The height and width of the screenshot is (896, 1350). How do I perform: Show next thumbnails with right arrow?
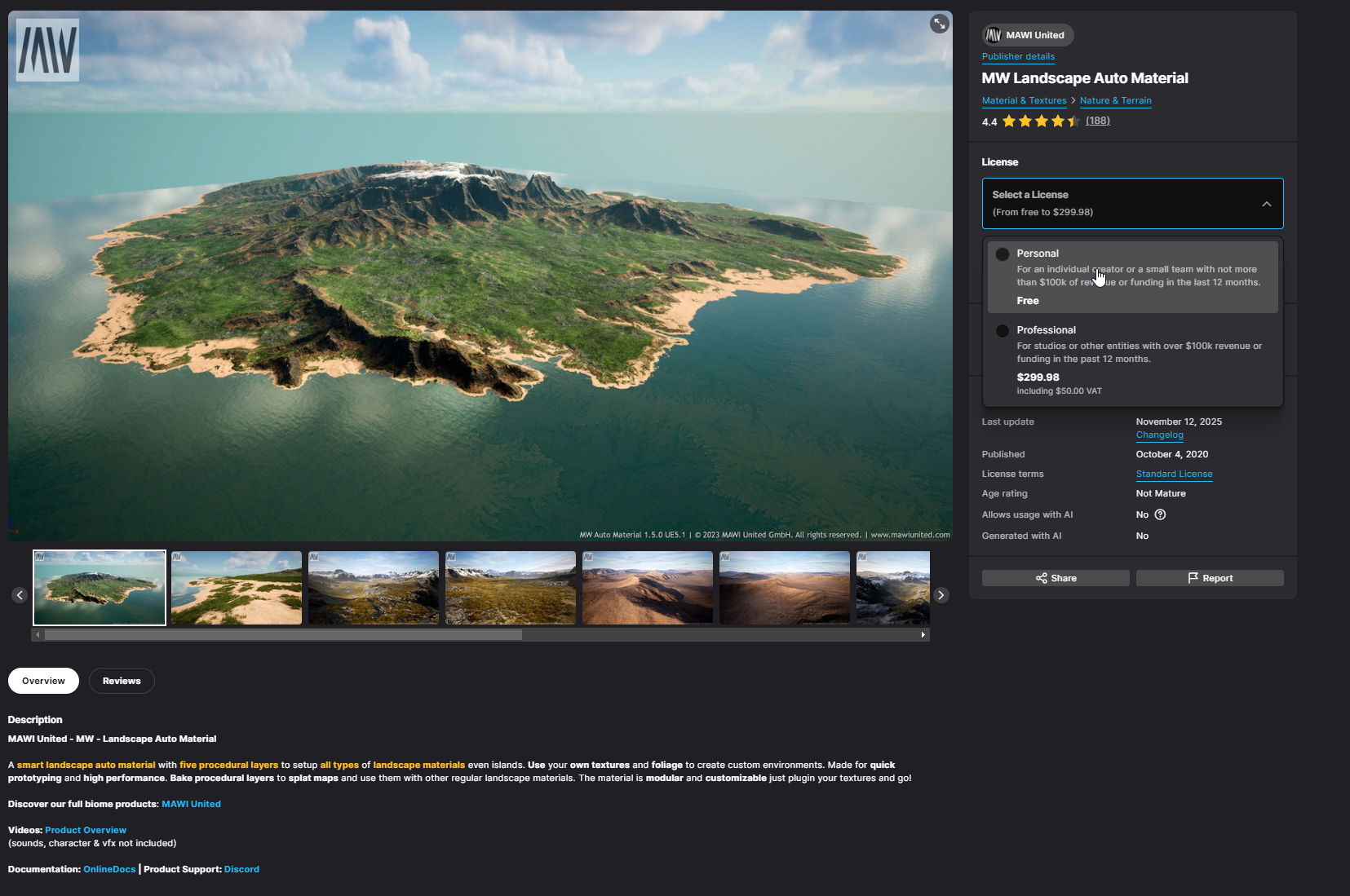coord(941,595)
